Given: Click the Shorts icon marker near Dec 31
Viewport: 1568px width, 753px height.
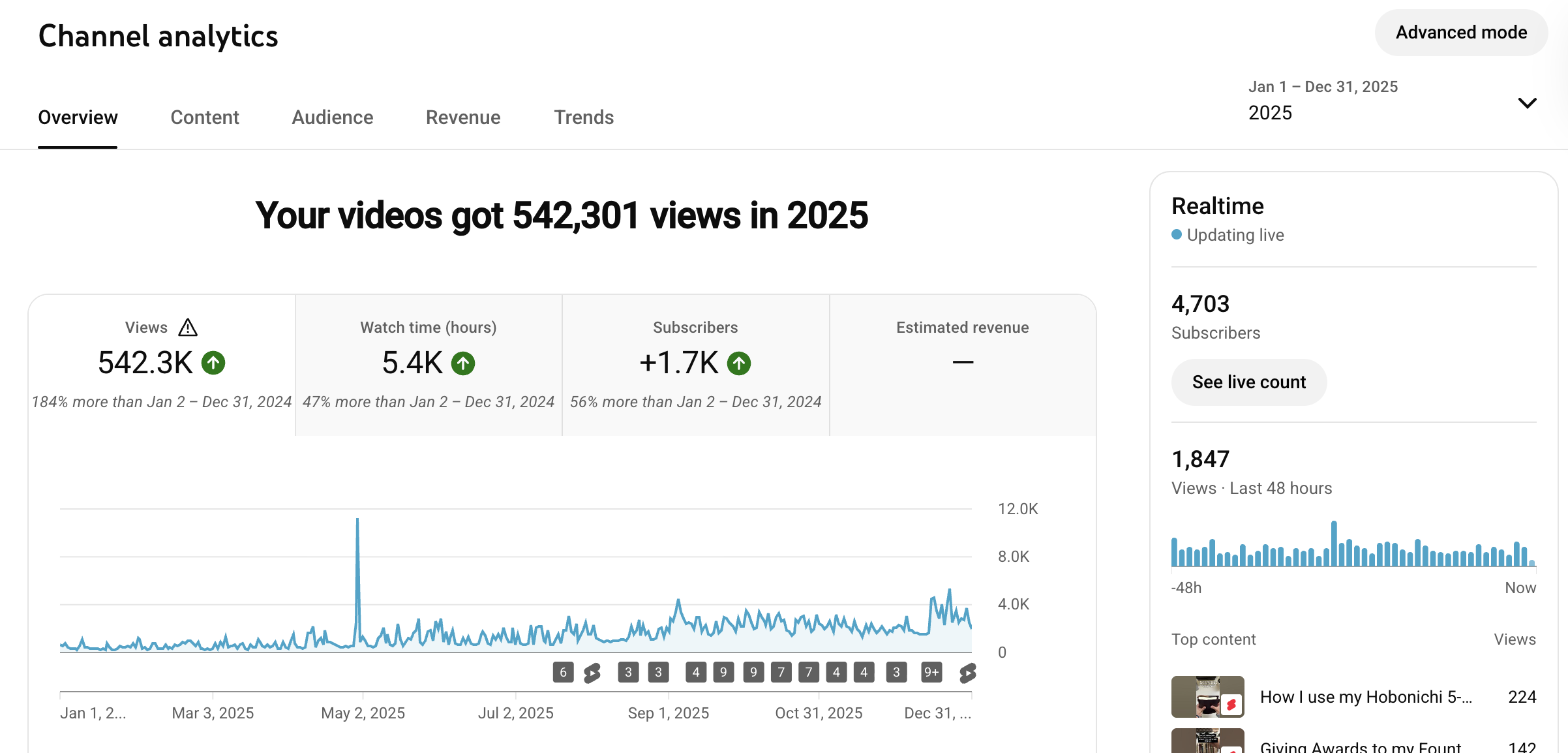Looking at the screenshot, I should (x=967, y=672).
